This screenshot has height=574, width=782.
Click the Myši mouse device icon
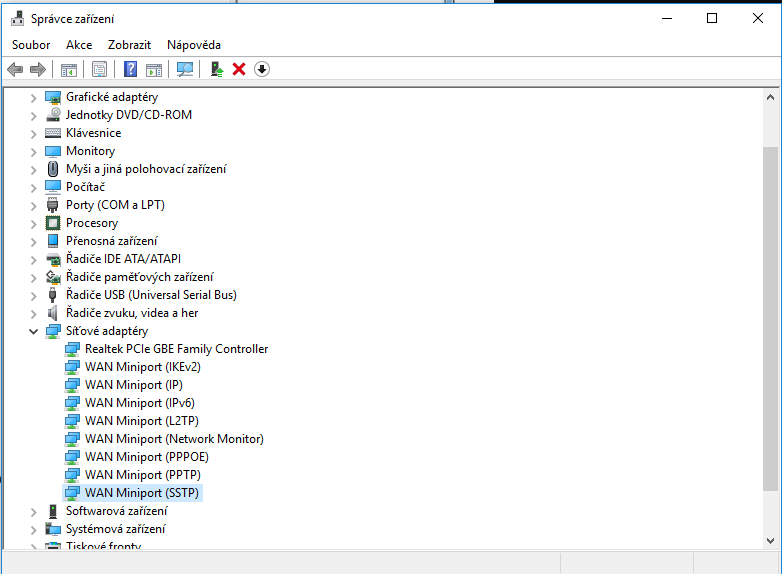pyautogui.click(x=53, y=169)
